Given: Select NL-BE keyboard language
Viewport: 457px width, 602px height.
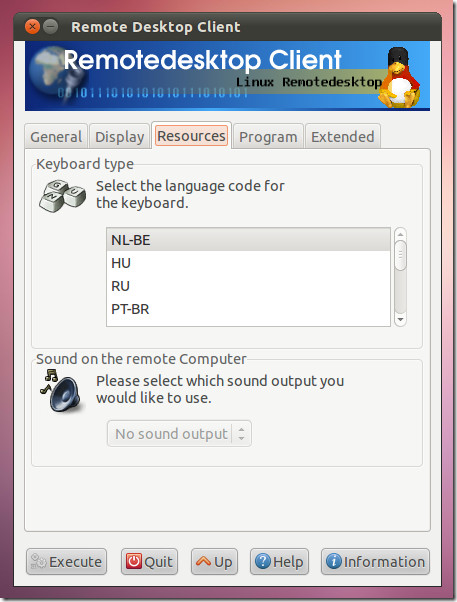Looking at the screenshot, I should coord(248,240).
